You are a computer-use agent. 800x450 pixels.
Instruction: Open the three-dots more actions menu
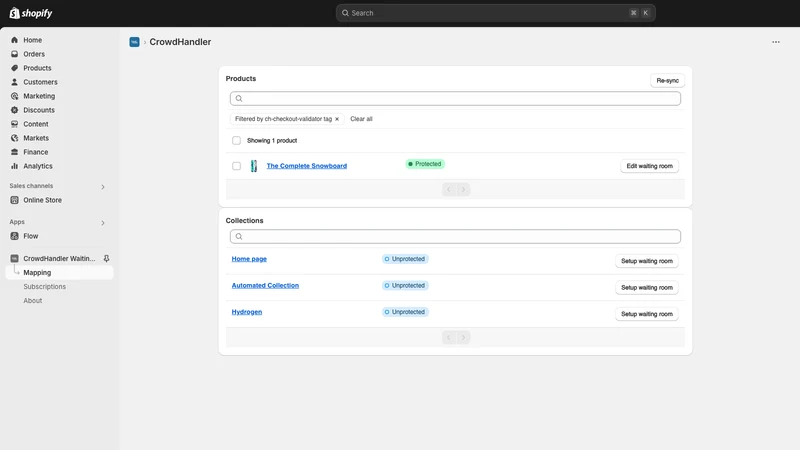[776, 42]
